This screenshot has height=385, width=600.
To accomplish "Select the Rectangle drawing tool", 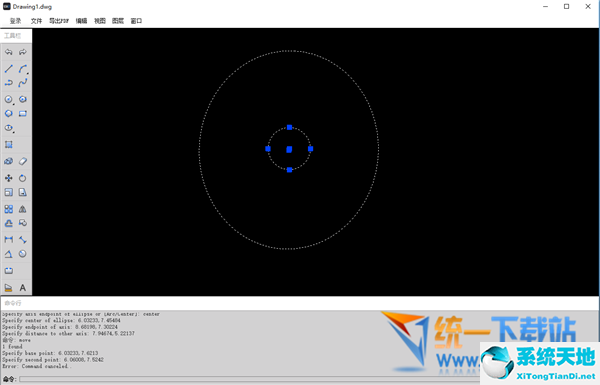I will [23, 114].
